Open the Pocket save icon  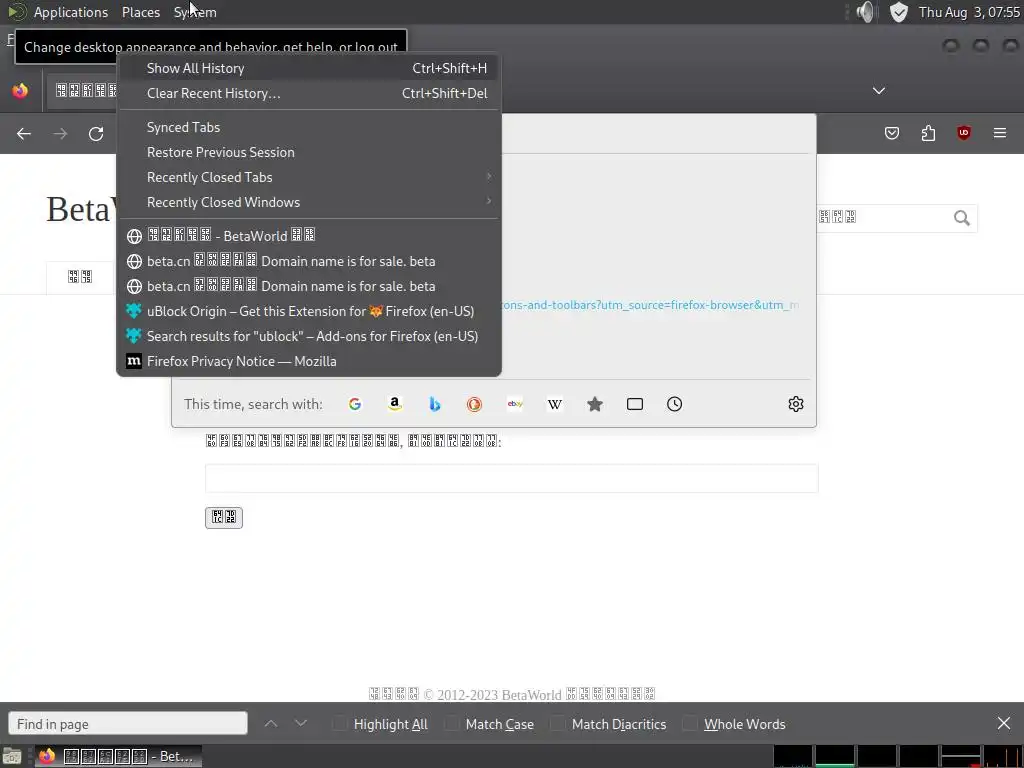[892, 133]
